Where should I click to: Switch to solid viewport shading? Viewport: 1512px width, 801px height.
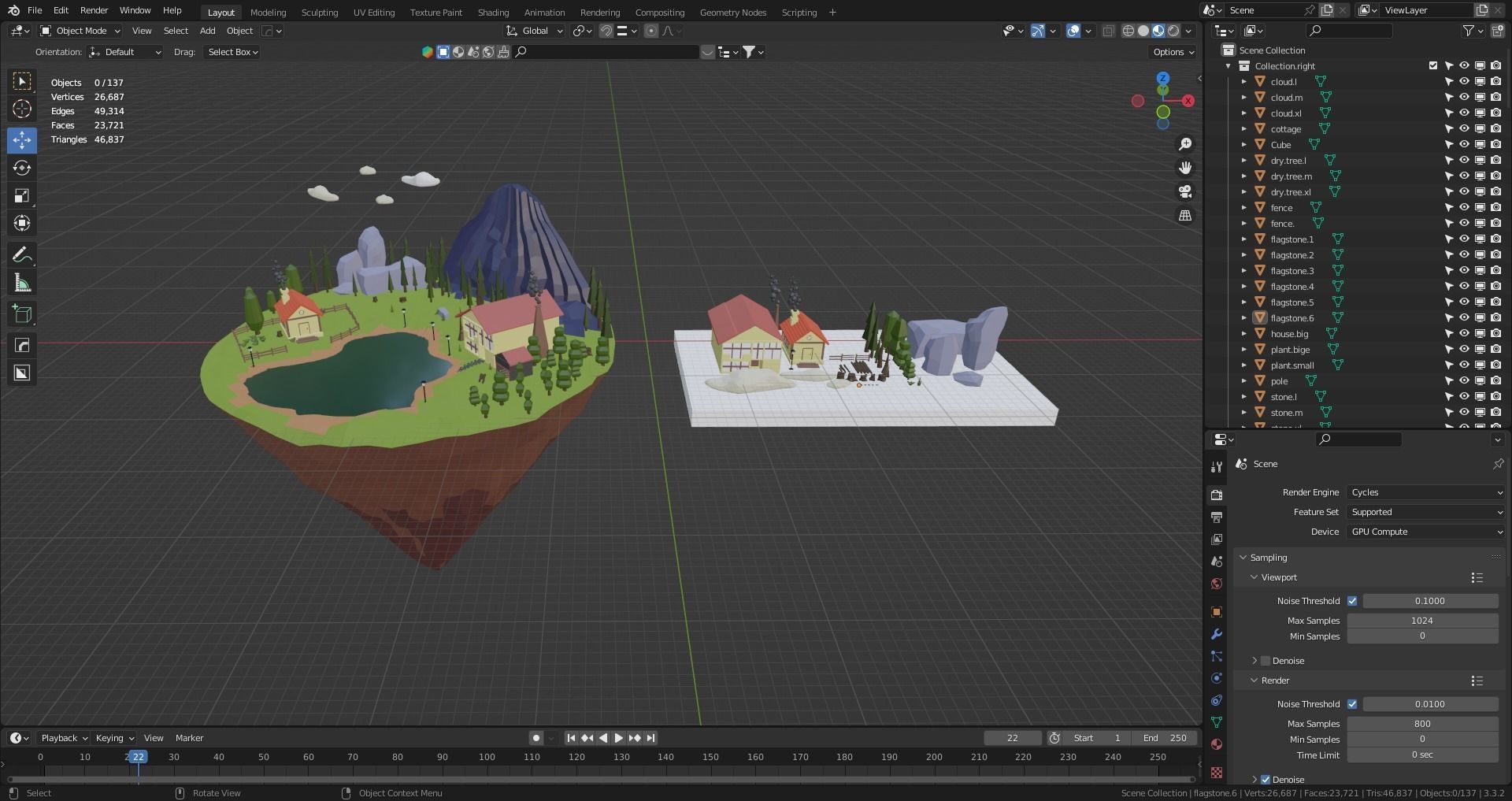pyautogui.click(x=1143, y=31)
